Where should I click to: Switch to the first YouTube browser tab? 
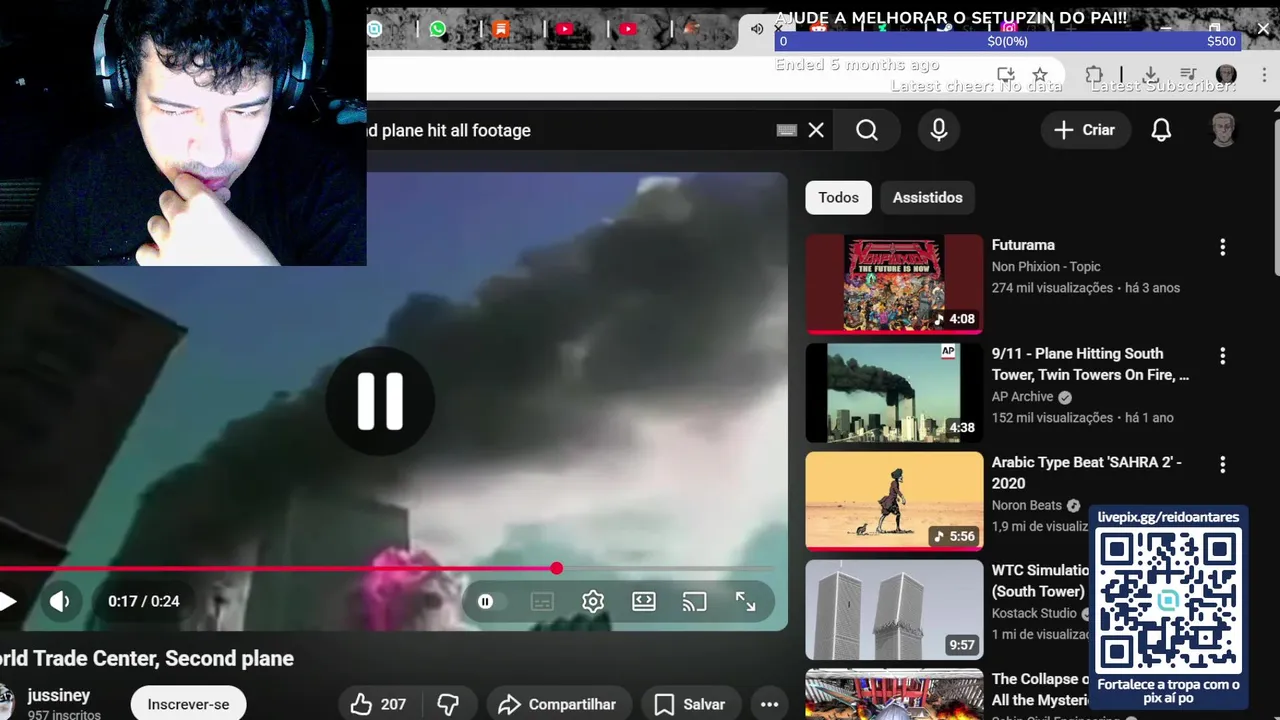[x=564, y=29]
